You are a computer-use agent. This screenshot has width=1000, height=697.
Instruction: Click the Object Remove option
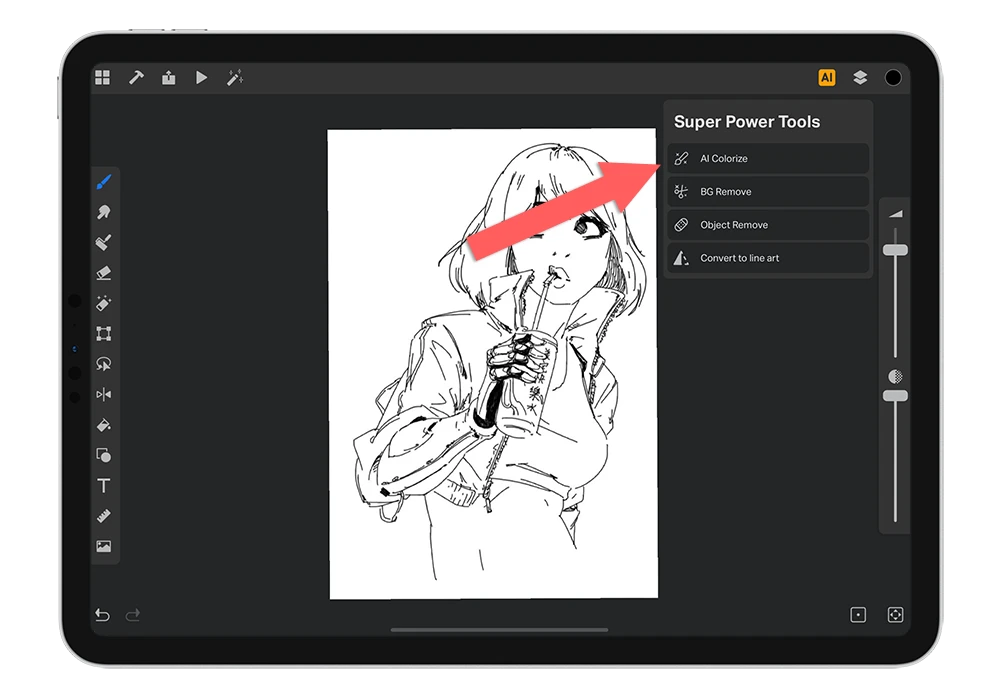[x=767, y=225]
